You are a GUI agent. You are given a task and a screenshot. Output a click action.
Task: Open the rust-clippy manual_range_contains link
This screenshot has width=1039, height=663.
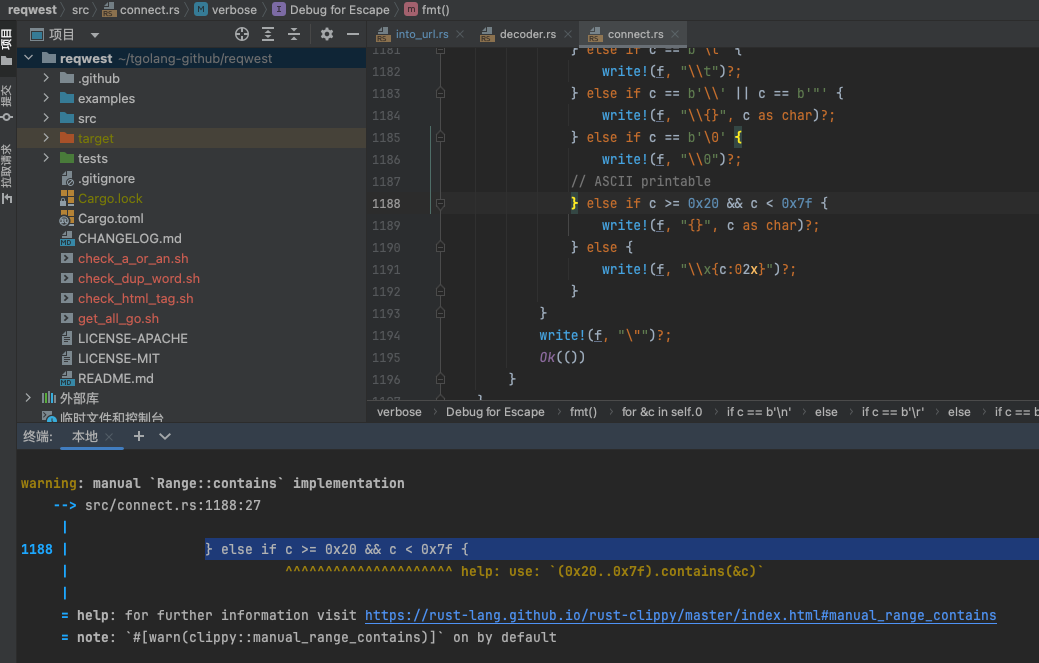pyautogui.click(x=680, y=615)
